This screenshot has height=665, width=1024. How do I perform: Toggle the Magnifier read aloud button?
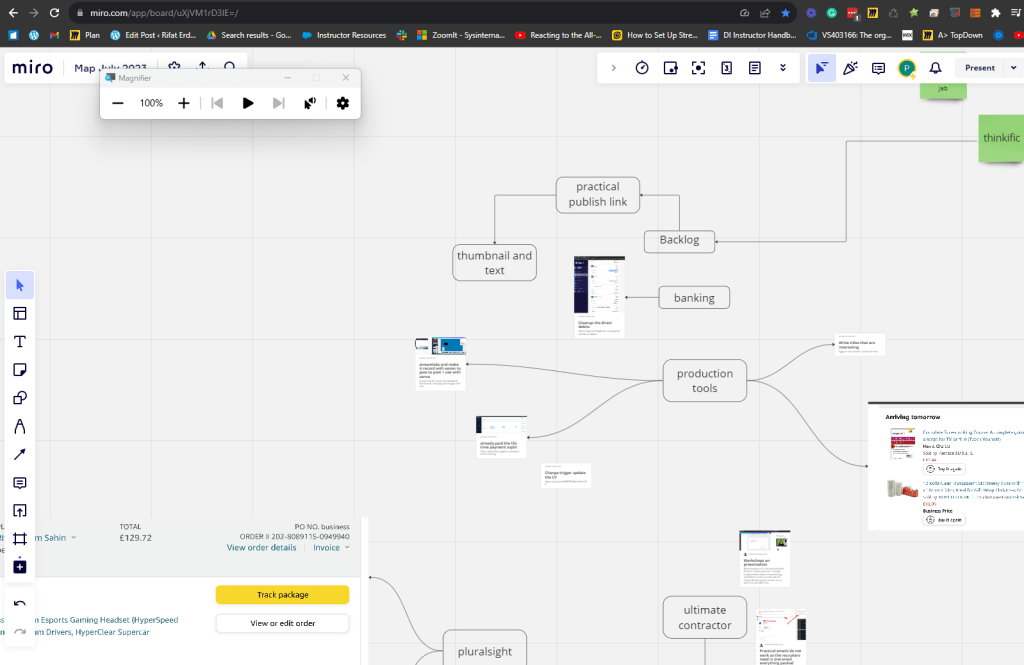[x=310, y=103]
